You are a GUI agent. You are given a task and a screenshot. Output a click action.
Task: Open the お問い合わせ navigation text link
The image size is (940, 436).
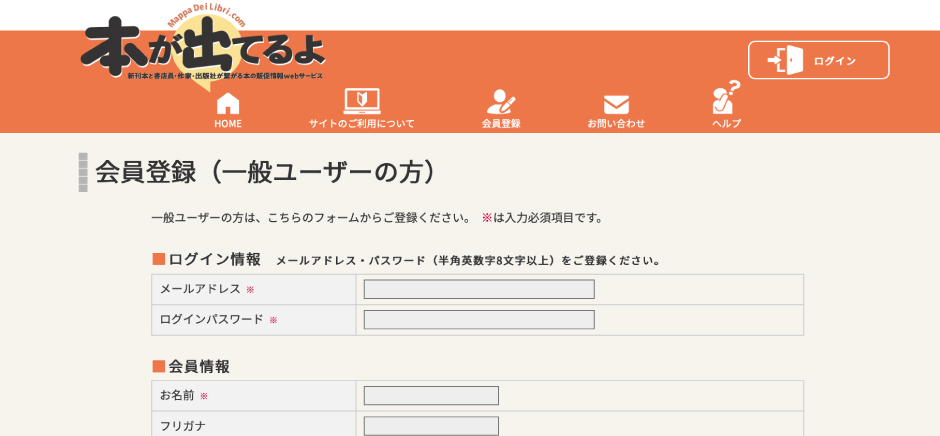click(x=616, y=124)
